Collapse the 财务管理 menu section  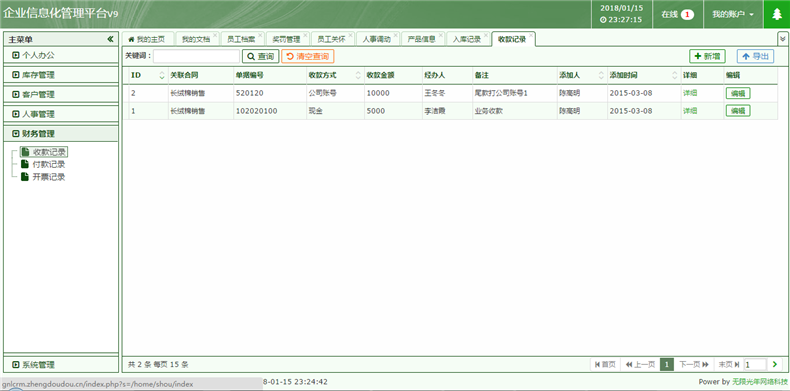(61, 134)
